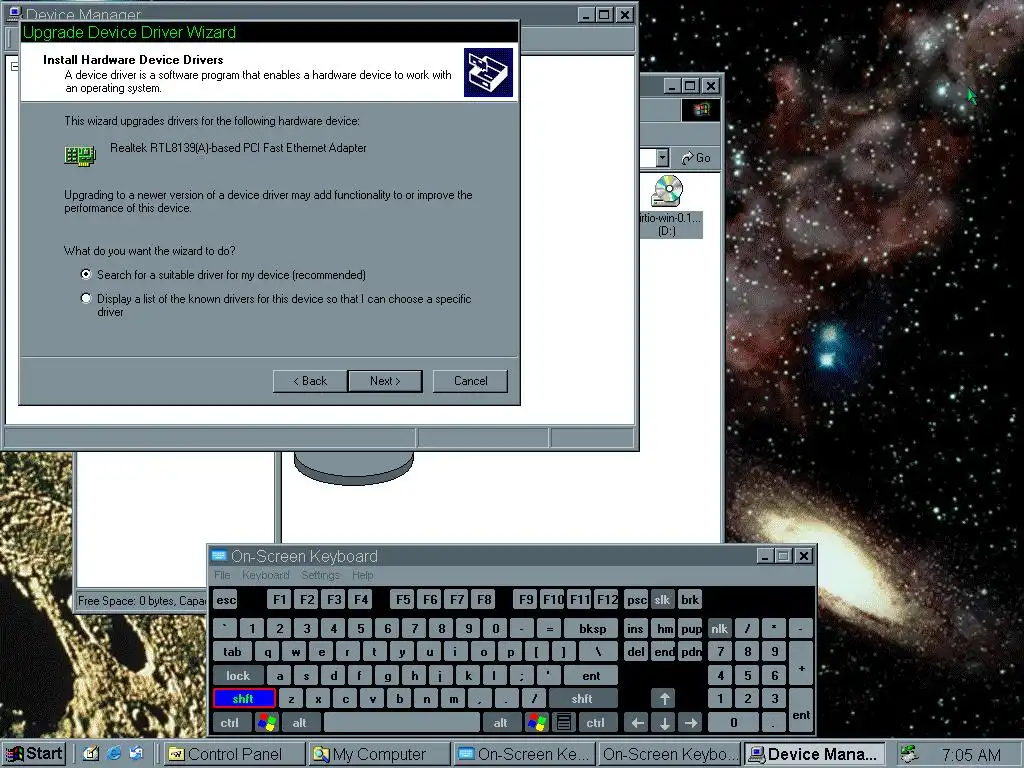This screenshot has width=1024, height=768.
Task: Close the On-Screen Keyboard window
Action: click(804, 556)
